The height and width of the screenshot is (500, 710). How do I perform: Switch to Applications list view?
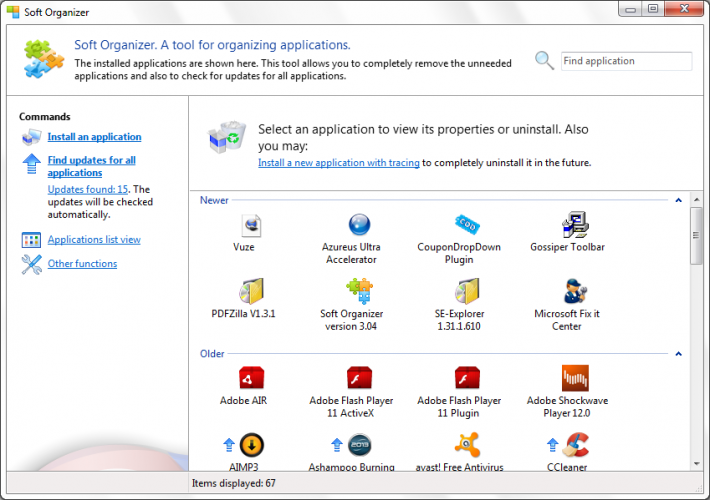[94, 240]
